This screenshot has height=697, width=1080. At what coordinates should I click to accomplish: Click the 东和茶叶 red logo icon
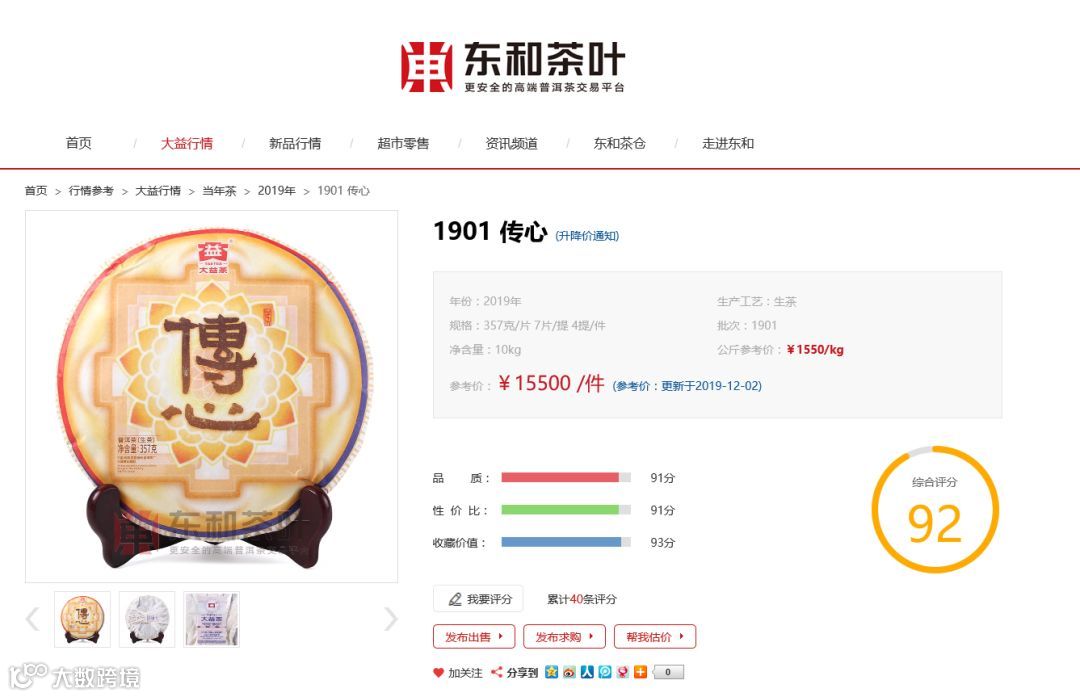tap(426, 67)
